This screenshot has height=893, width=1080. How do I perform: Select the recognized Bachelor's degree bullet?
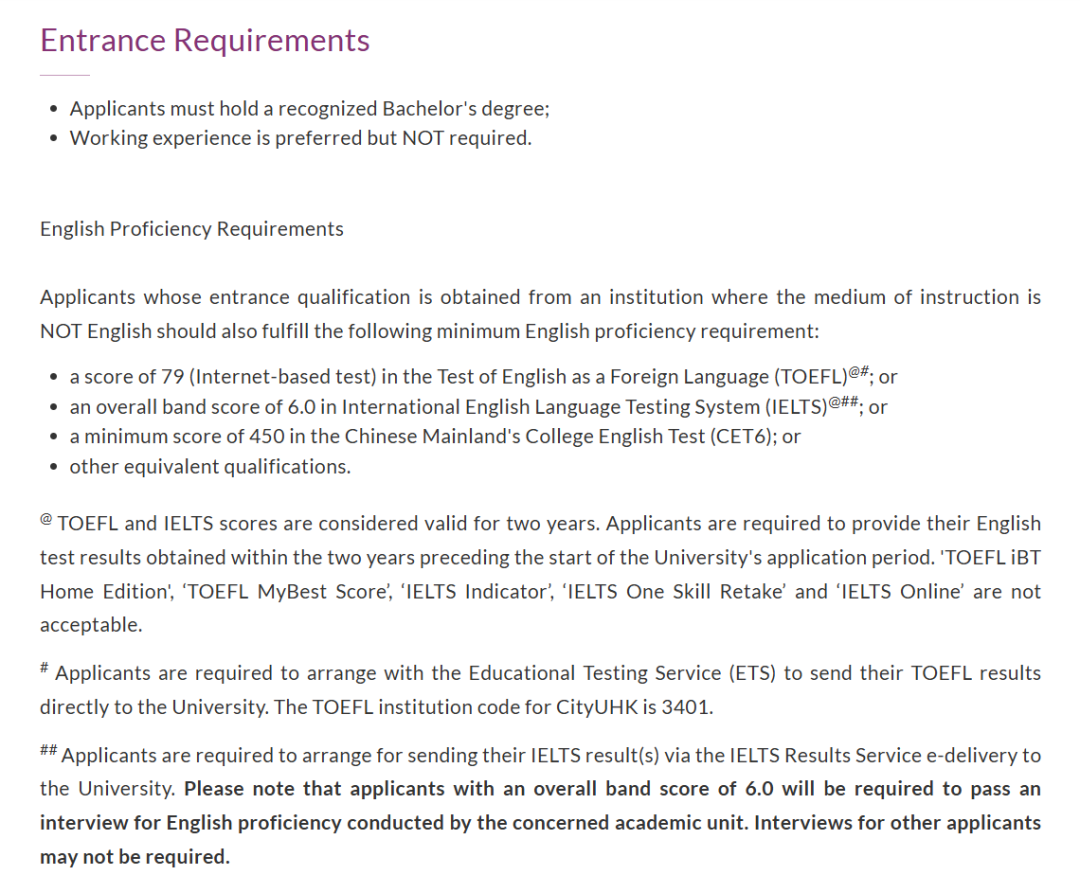click(309, 108)
